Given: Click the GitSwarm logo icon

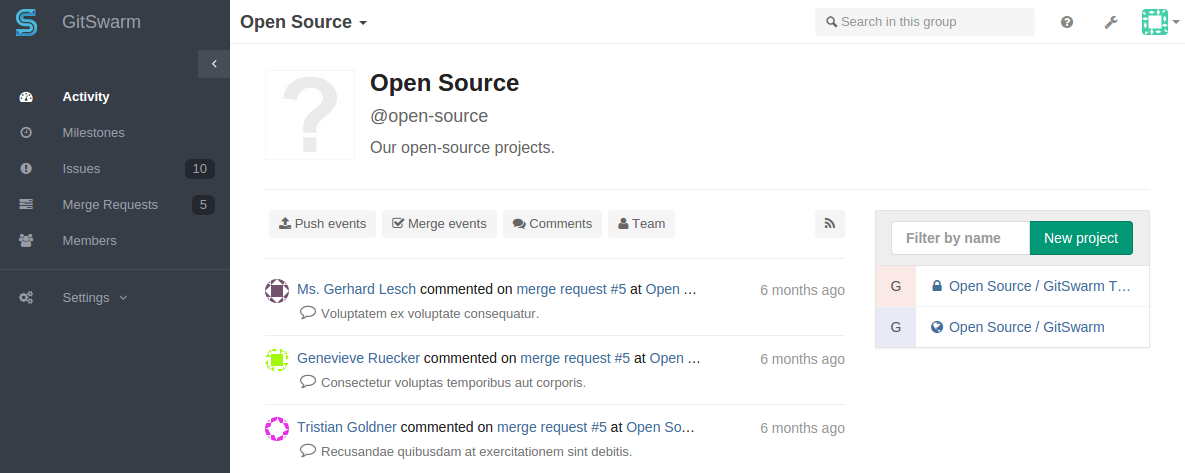Looking at the screenshot, I should 26,22.
